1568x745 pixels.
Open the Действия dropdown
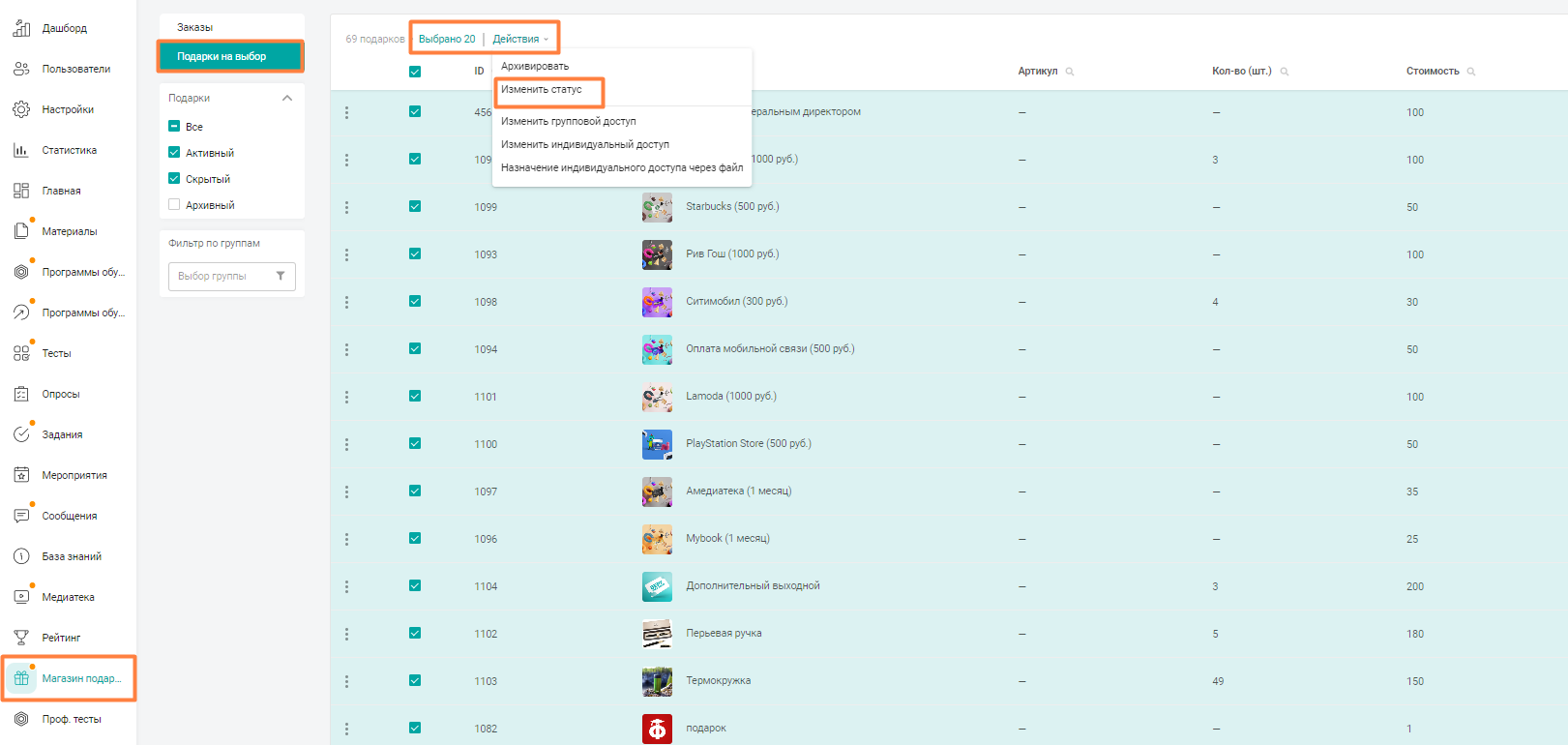(x=520, y=39)
